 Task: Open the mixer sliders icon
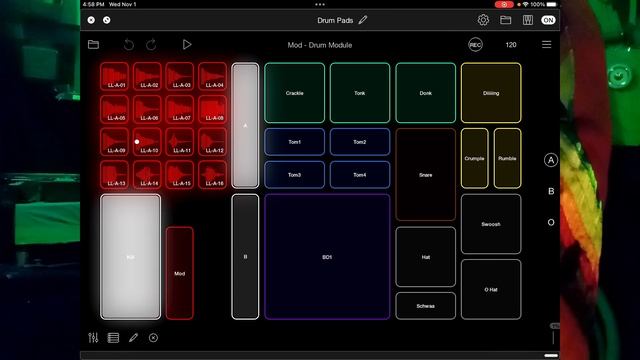pos(93,338)
